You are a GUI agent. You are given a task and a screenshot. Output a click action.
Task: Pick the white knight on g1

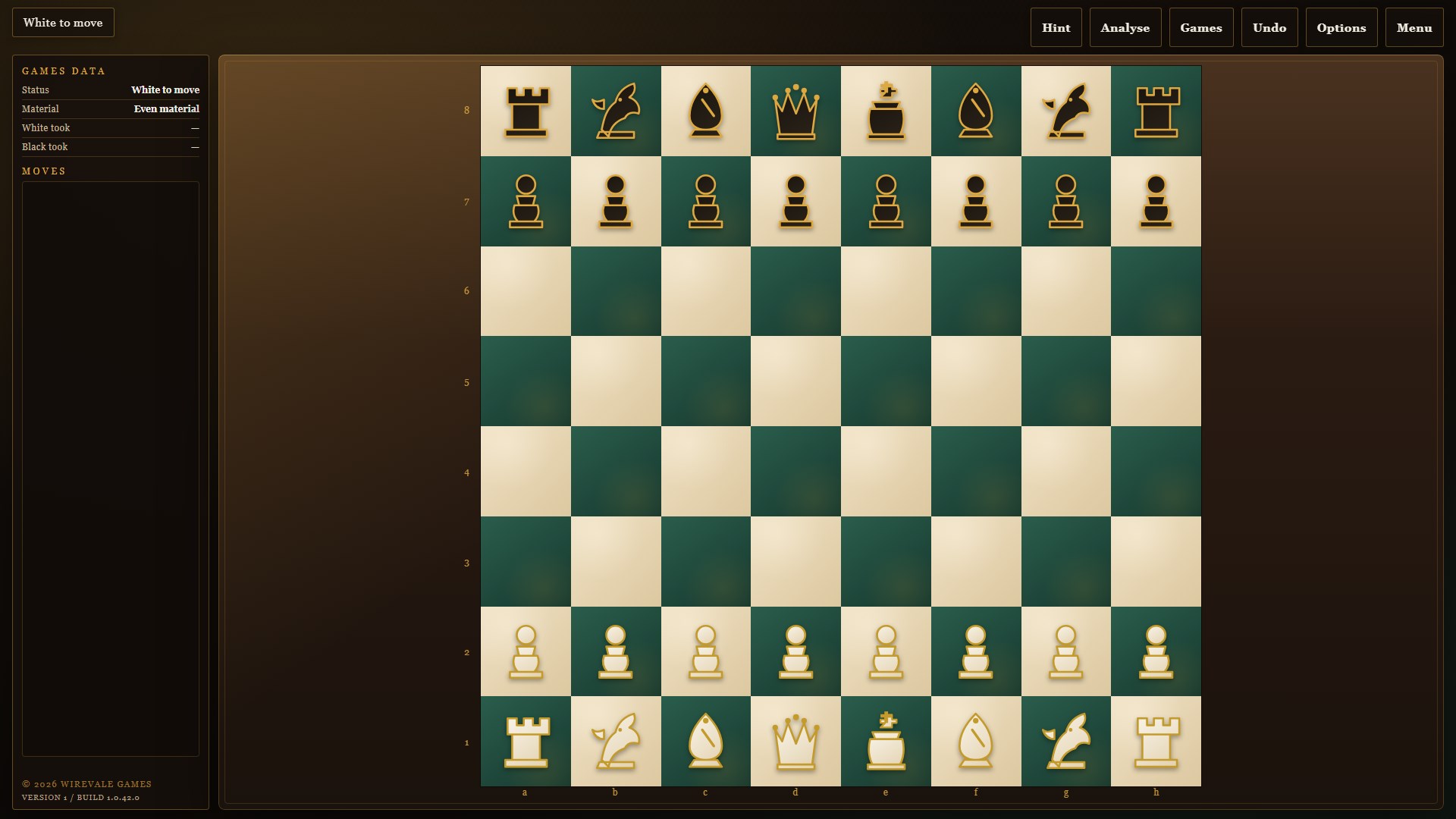click(1065, 742)
